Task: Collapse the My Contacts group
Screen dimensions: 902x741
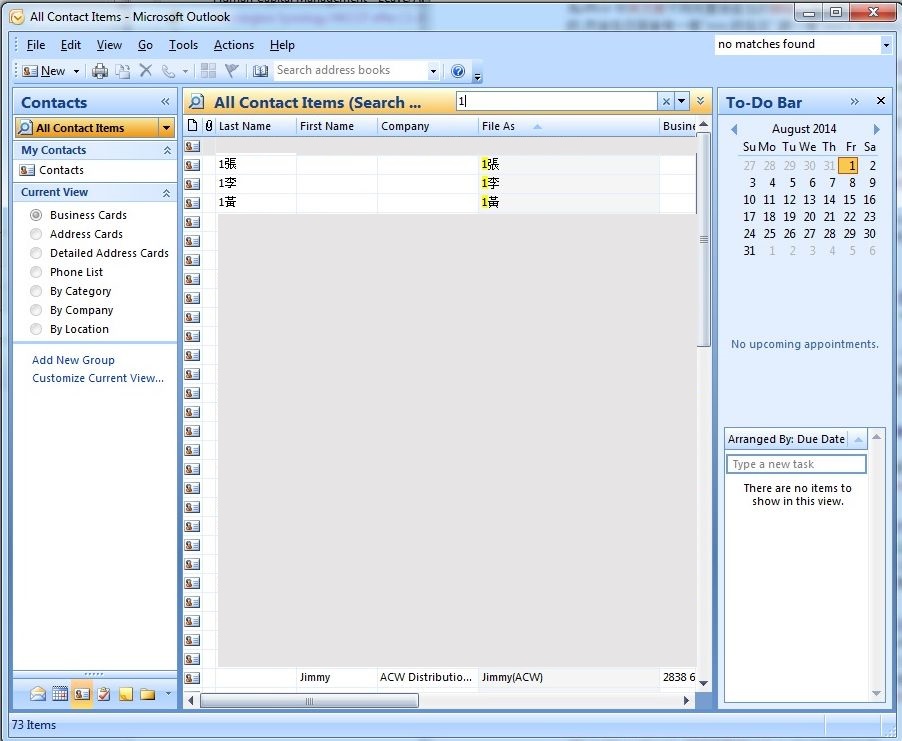Action: [167, 150]
